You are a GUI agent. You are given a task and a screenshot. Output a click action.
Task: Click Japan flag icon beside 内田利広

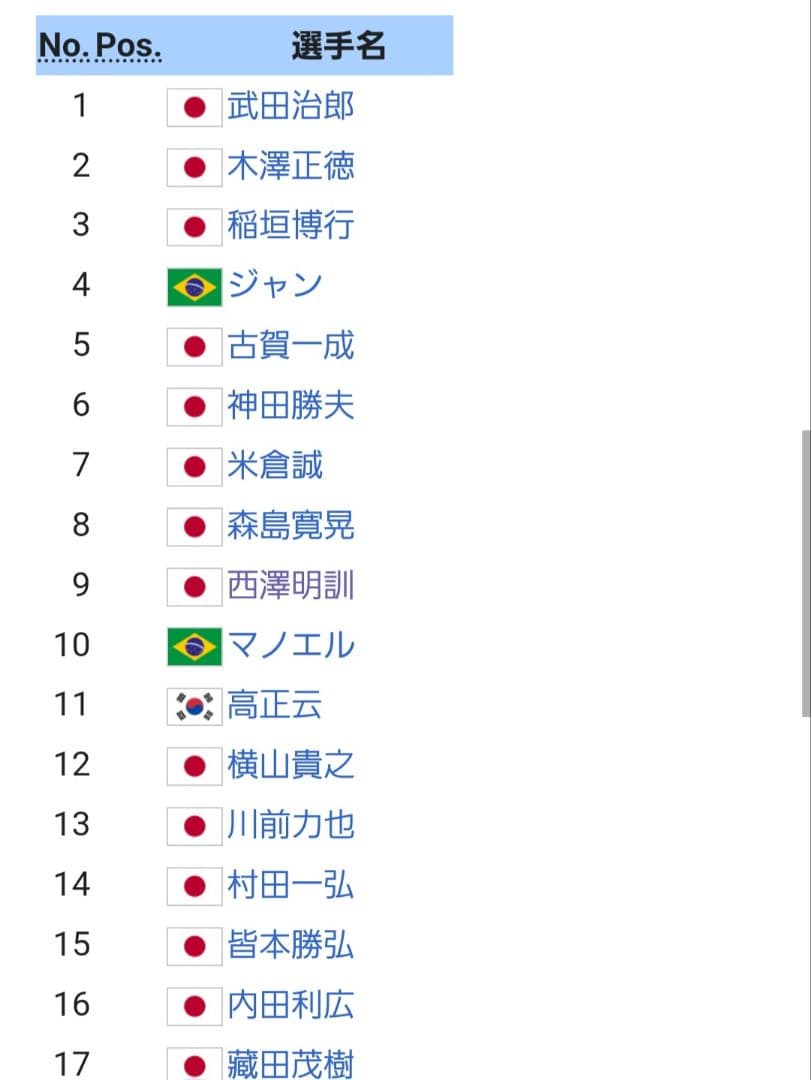coord(194,1006)
